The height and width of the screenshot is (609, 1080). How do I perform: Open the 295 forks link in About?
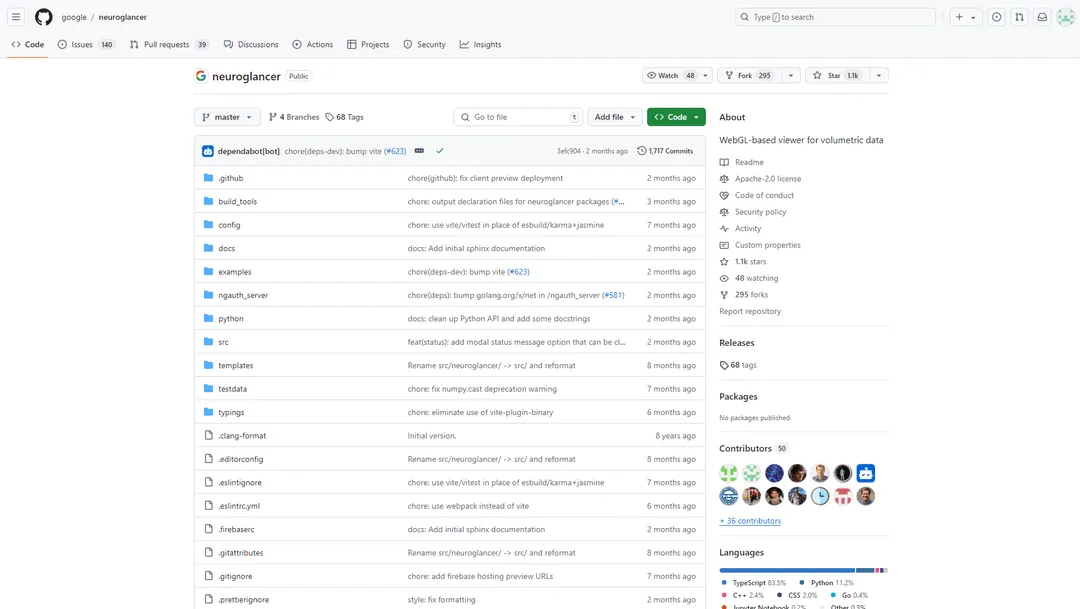(751, 295)
